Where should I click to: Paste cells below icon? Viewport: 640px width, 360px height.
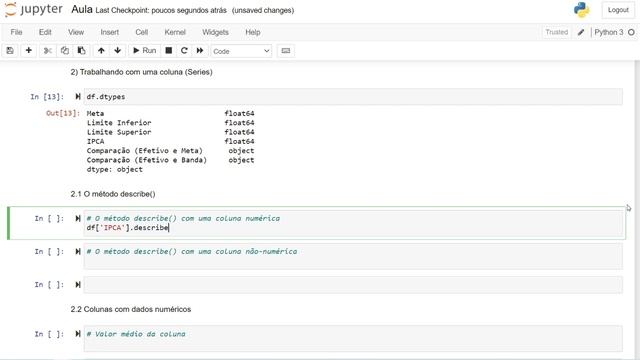pos(82,51)
